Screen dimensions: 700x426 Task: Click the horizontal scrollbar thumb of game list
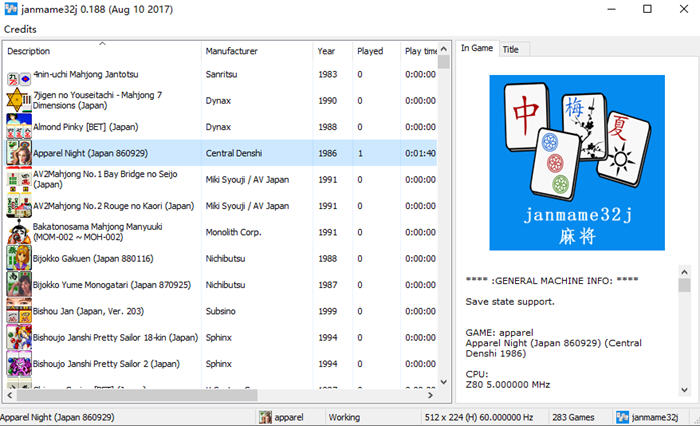[x=137, y=395]
